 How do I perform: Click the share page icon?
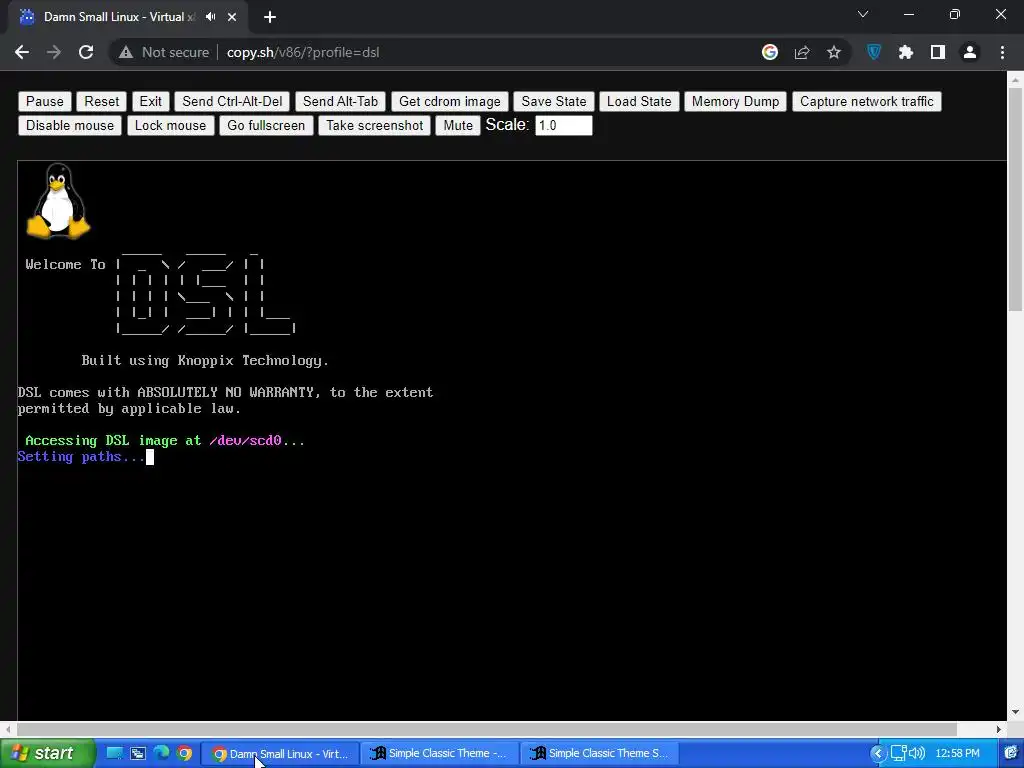tap(802, 52)
